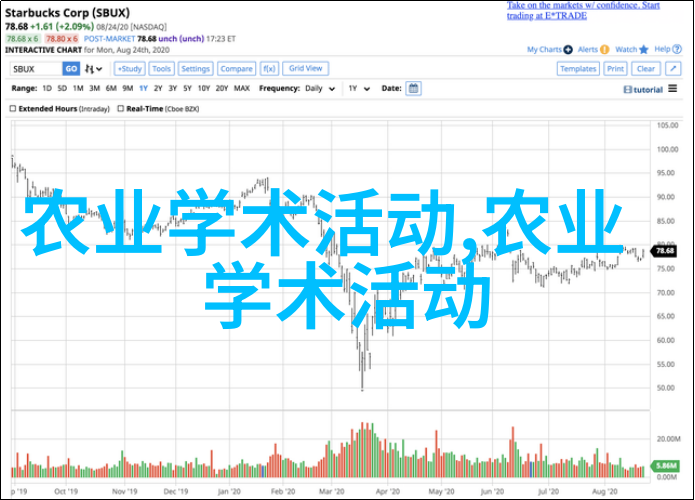Click the GO button next to symbol
The image size is (695, 500).
point(71,69)
